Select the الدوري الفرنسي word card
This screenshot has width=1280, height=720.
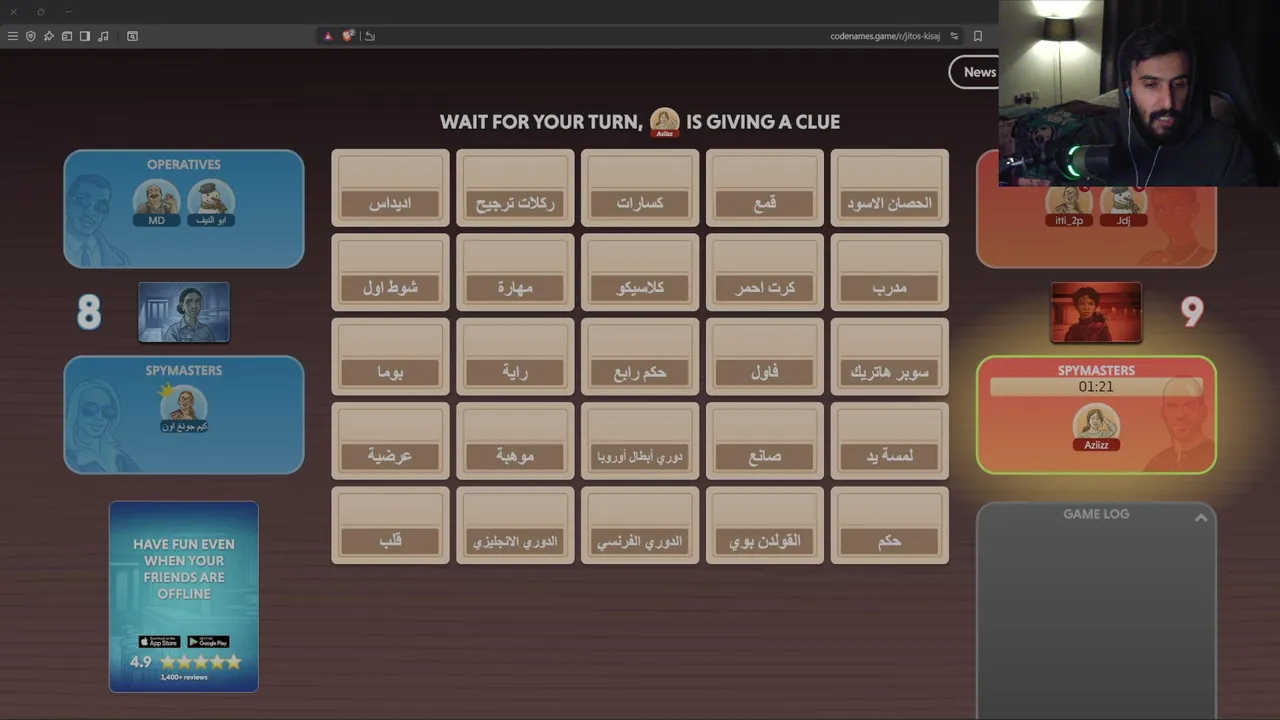[x=640, y=526]
